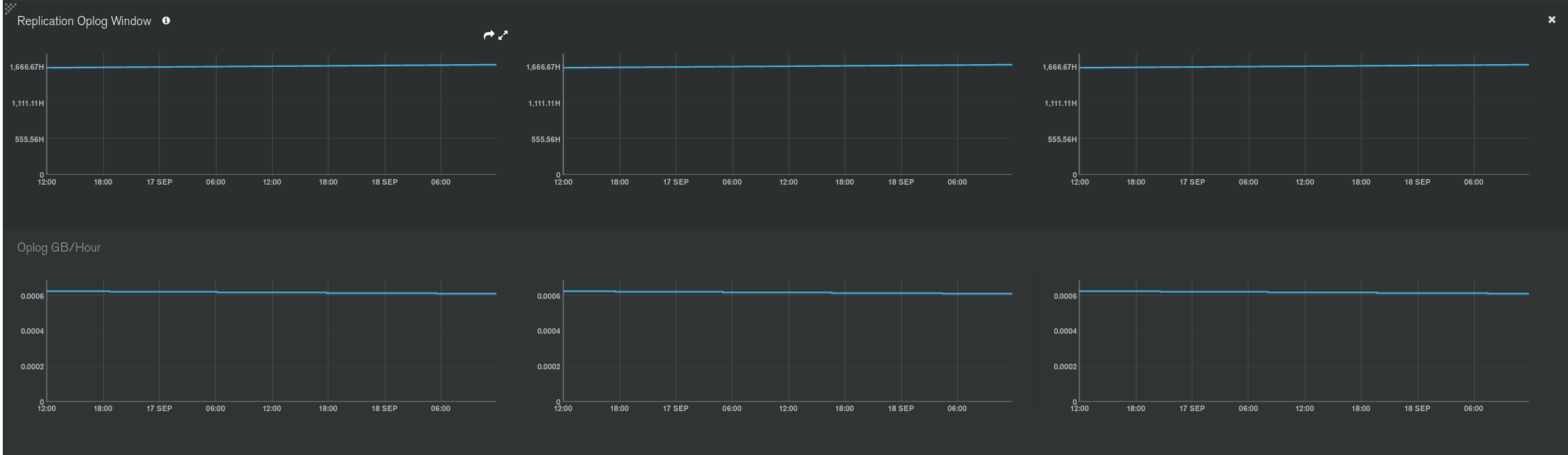
Task: Click the info icon beside Replication Oplog Window
Action: (x=166, y=21)
